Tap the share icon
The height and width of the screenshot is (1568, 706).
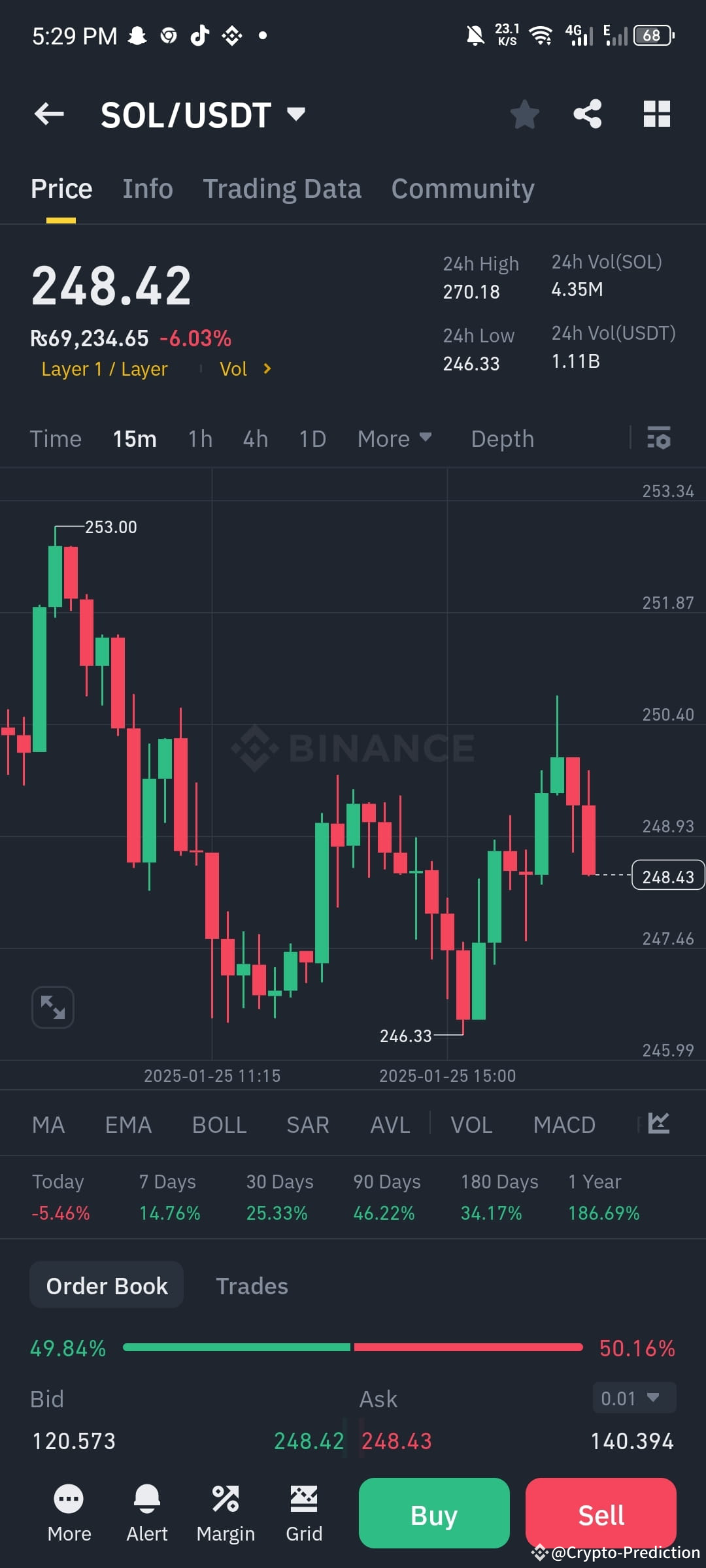[588, 114]
